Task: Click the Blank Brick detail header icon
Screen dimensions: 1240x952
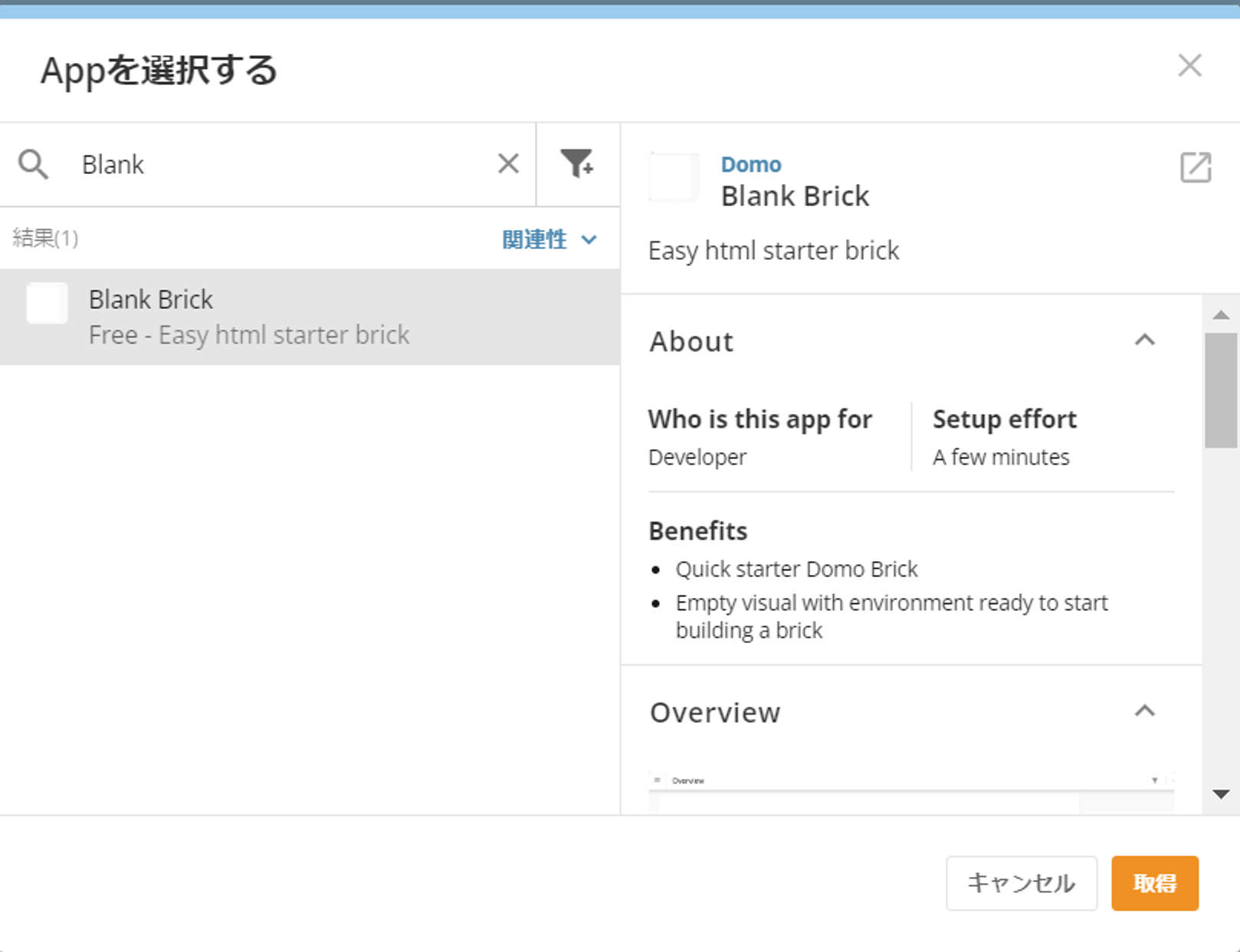Action: [x=674, y=177]
